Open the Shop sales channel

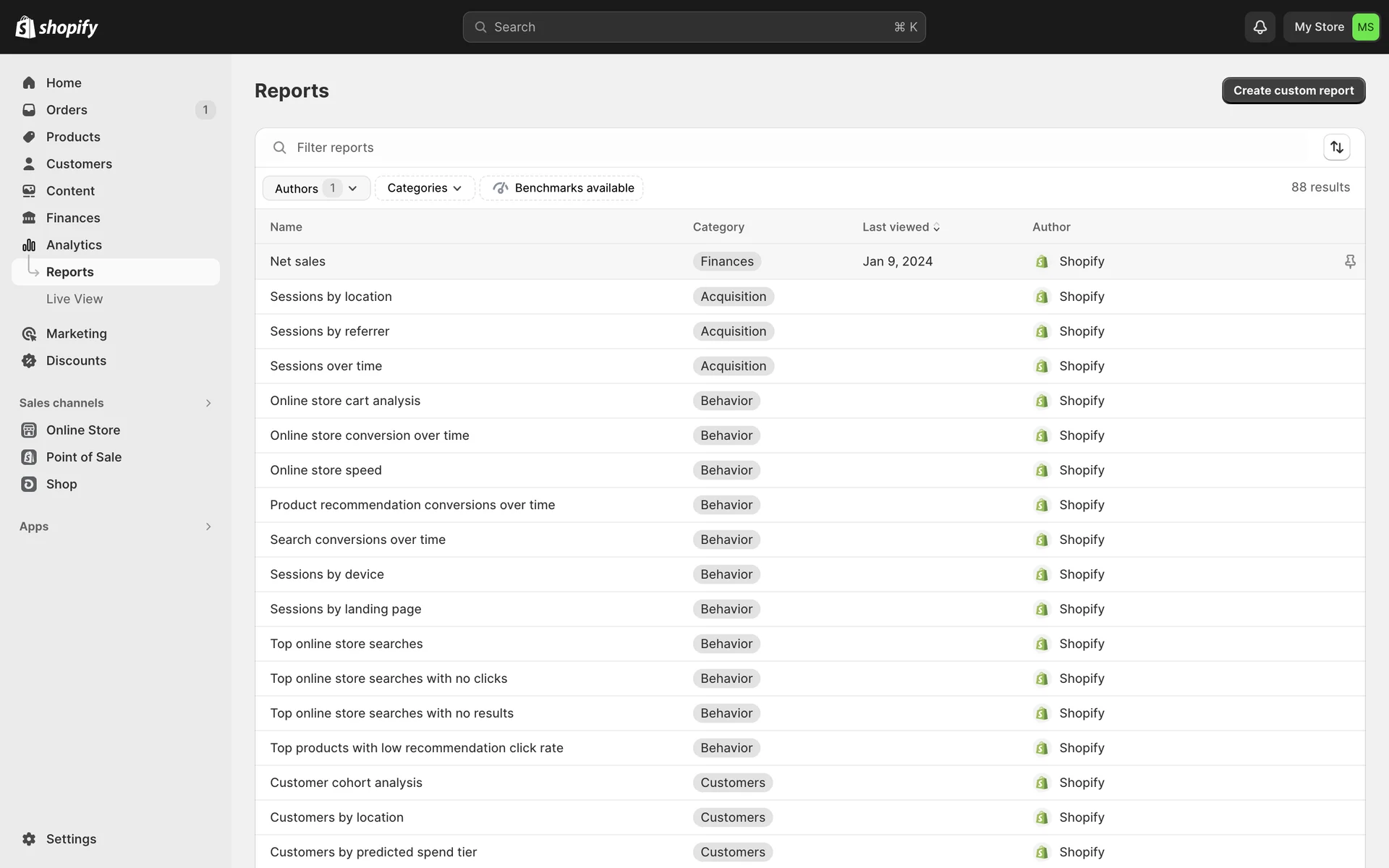61,484
